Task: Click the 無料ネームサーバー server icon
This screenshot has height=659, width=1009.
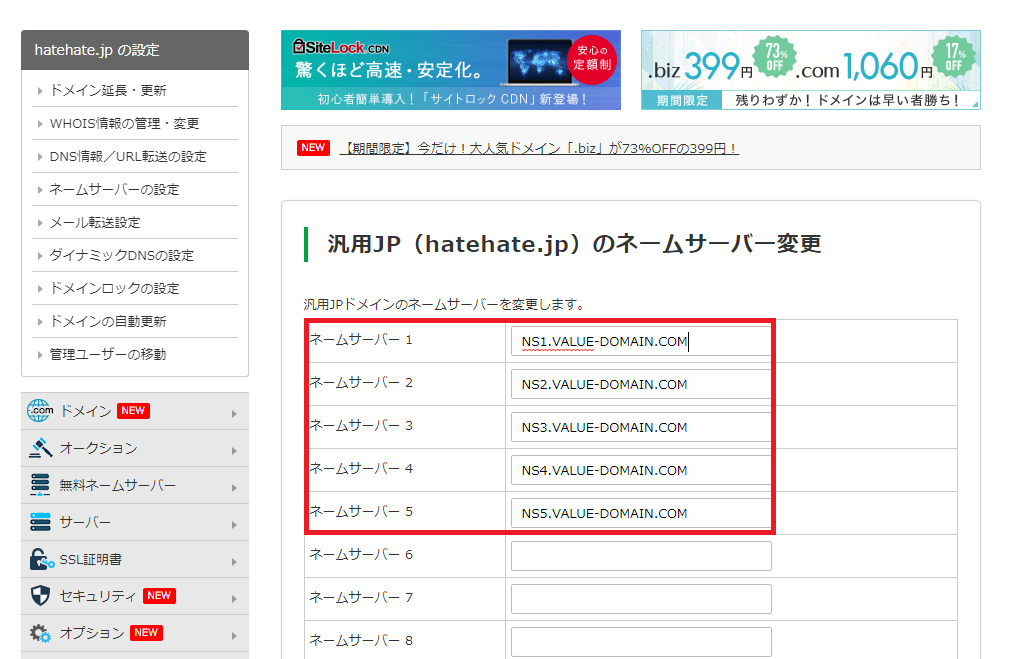Action: click(x=40, y=485)
